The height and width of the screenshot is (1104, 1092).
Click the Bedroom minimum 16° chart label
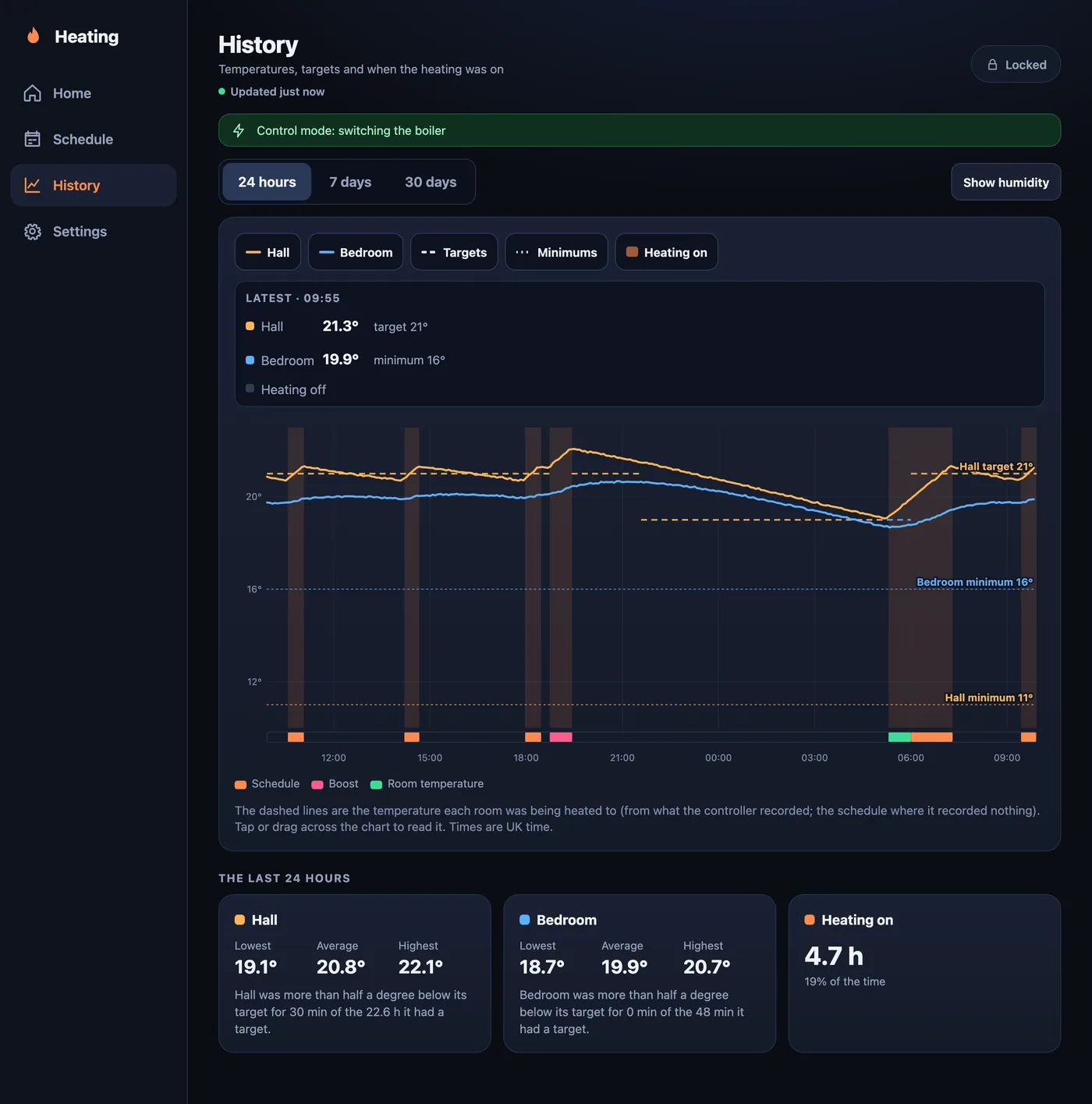974,582
